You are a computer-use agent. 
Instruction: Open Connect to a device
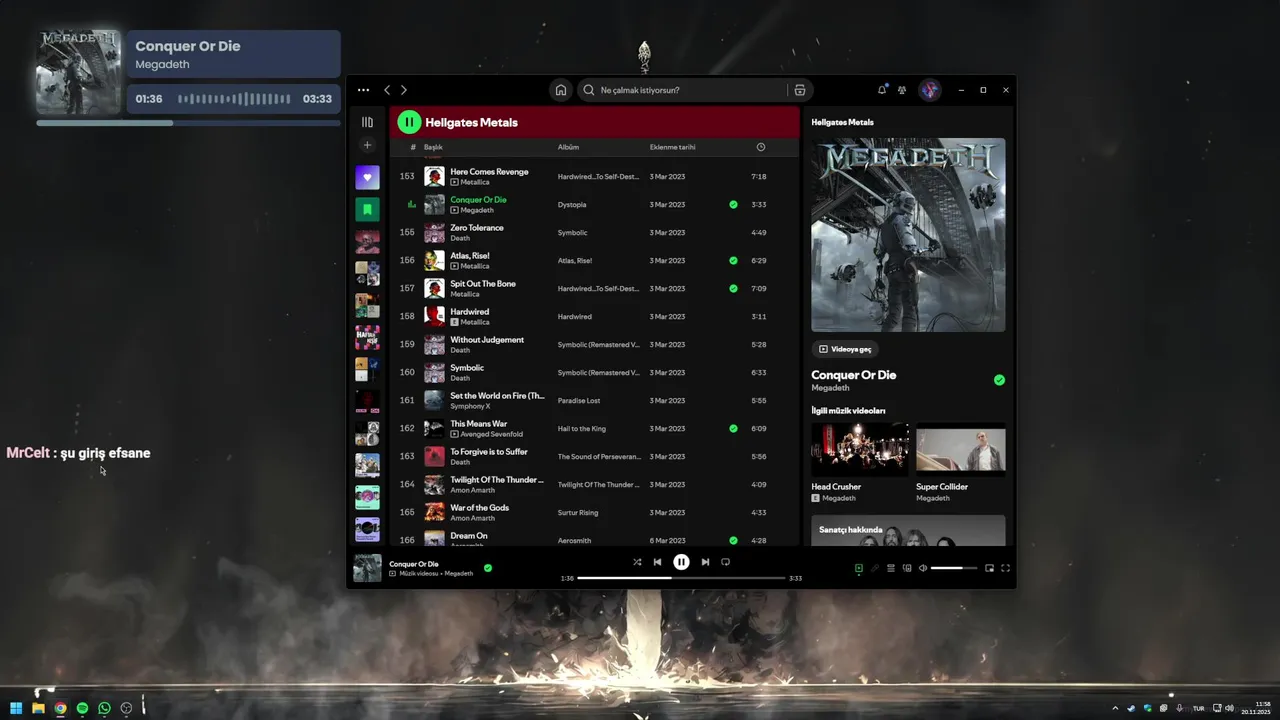(907, 568)
